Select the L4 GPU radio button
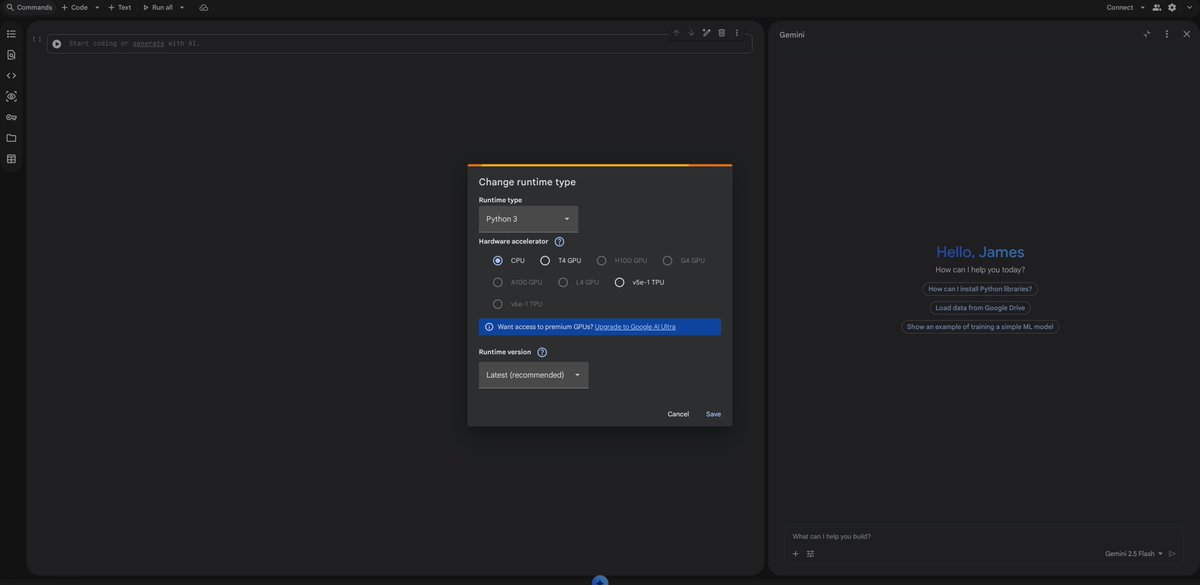Viewport: 1200px width, 585px height. pyautogui.click(x=563, y=282)
